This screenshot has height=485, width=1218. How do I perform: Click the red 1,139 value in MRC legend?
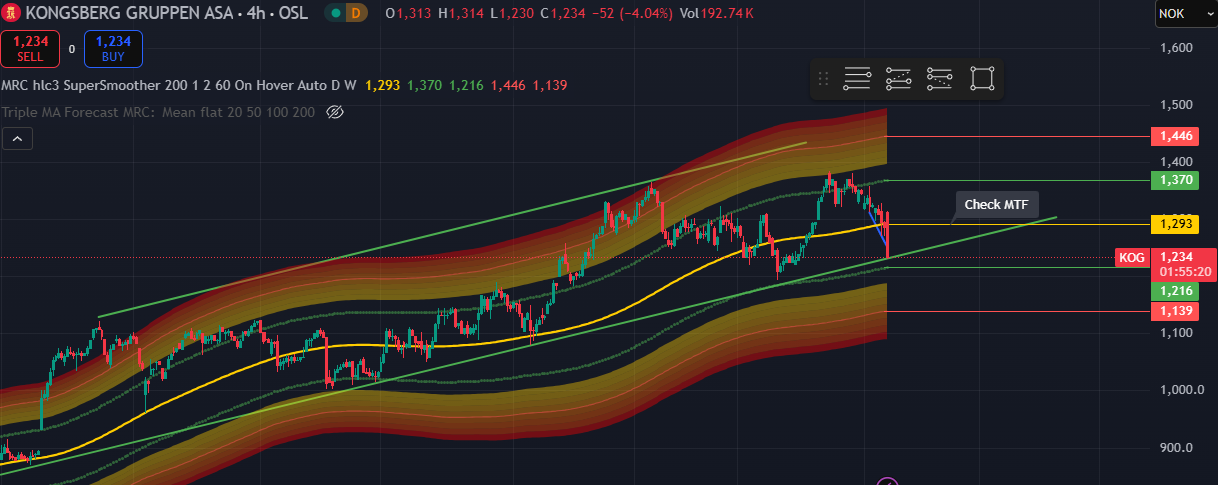[550, 86]
